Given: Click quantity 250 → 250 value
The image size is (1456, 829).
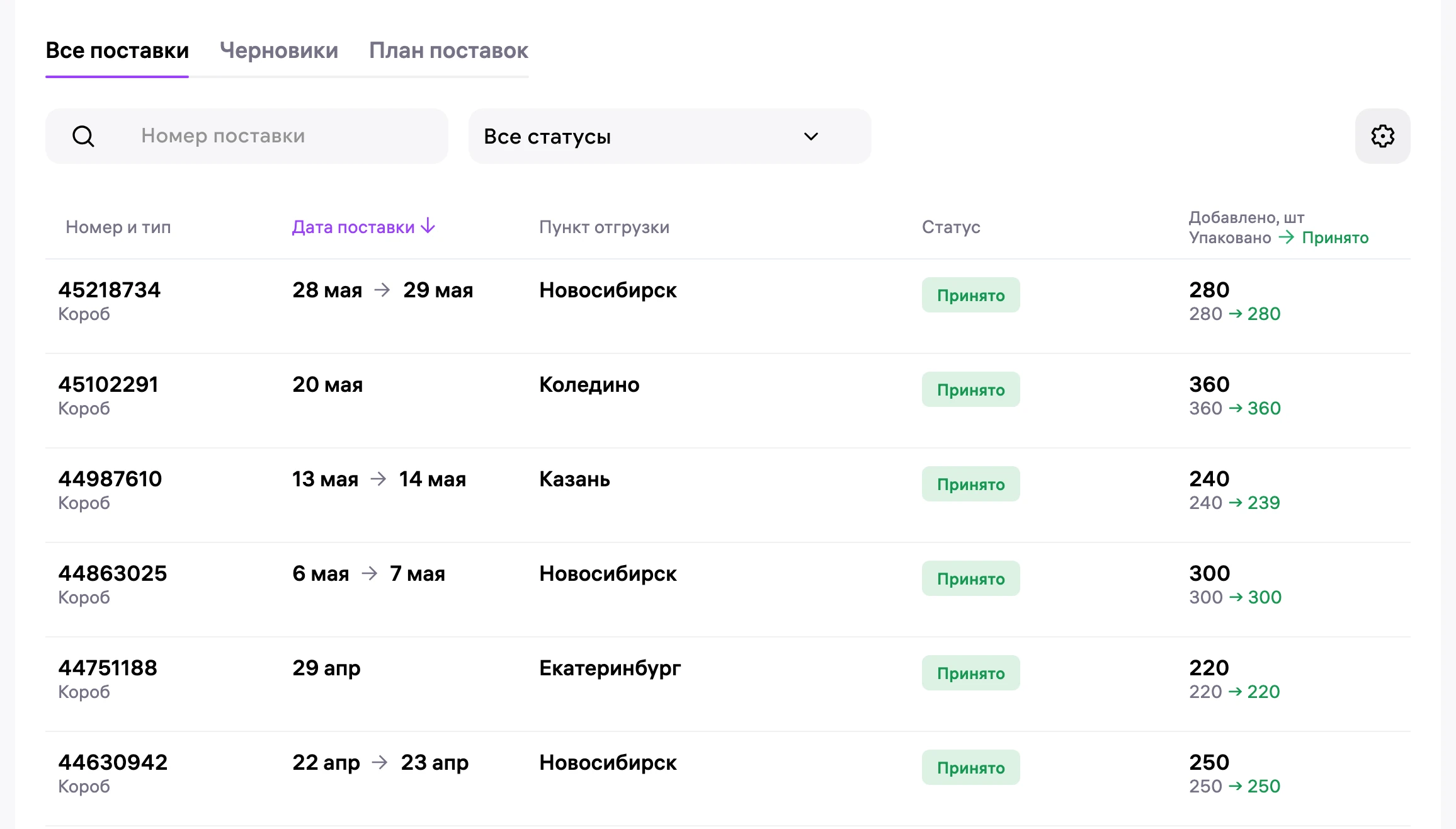Looking at the screenshot, I should tap(1234, 786).
